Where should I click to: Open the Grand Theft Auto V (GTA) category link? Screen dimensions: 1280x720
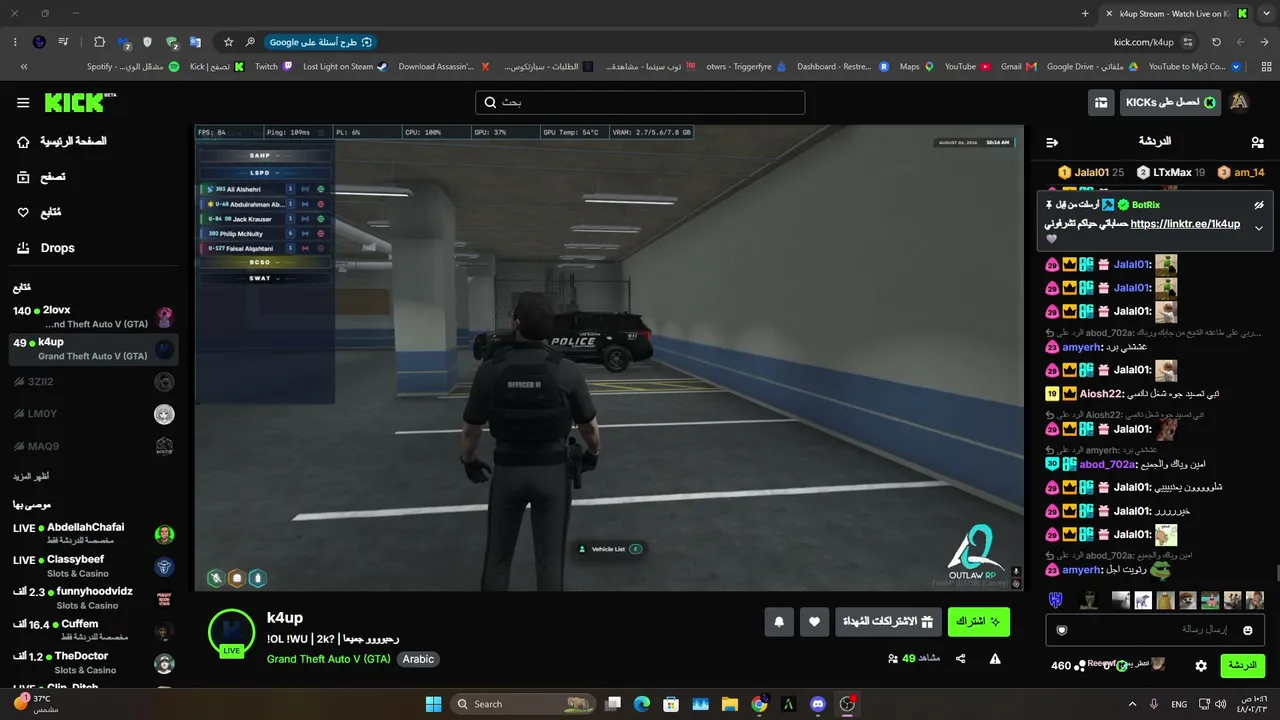click(329, 659)
